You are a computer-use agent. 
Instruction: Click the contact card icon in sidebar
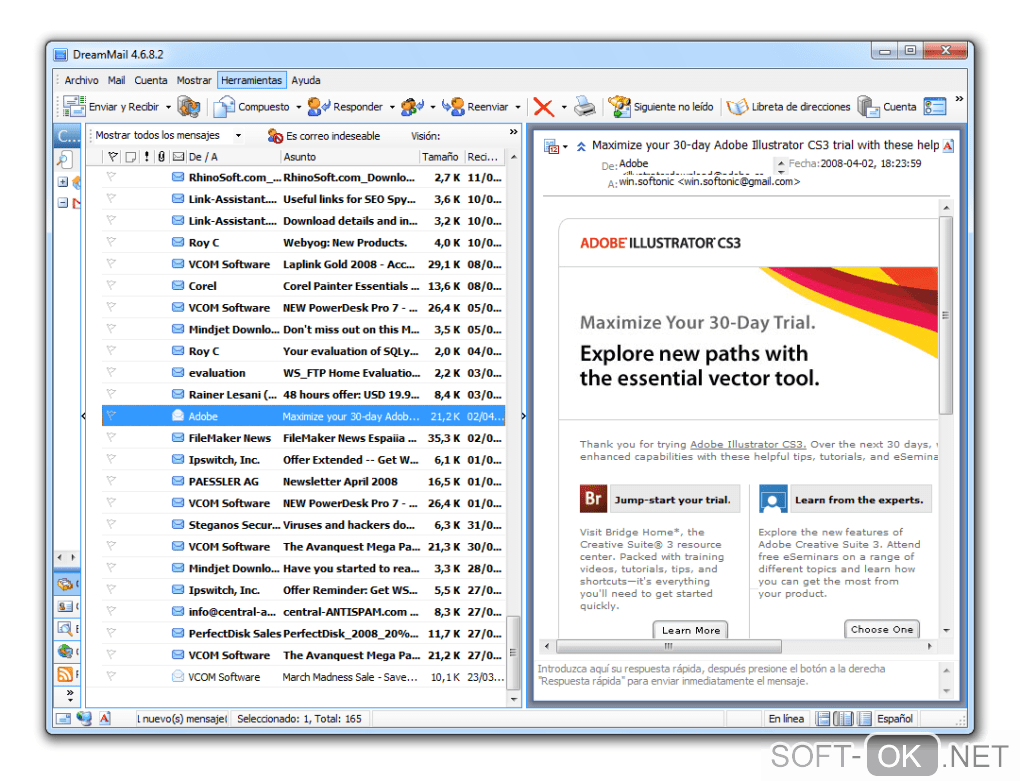[65, 606]
